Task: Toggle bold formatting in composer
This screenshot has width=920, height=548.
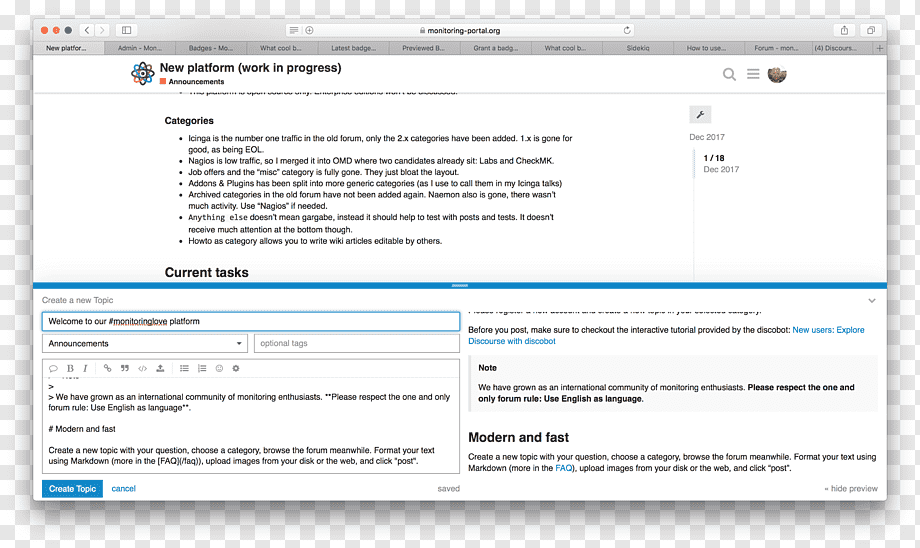Action: click(70, 368)
